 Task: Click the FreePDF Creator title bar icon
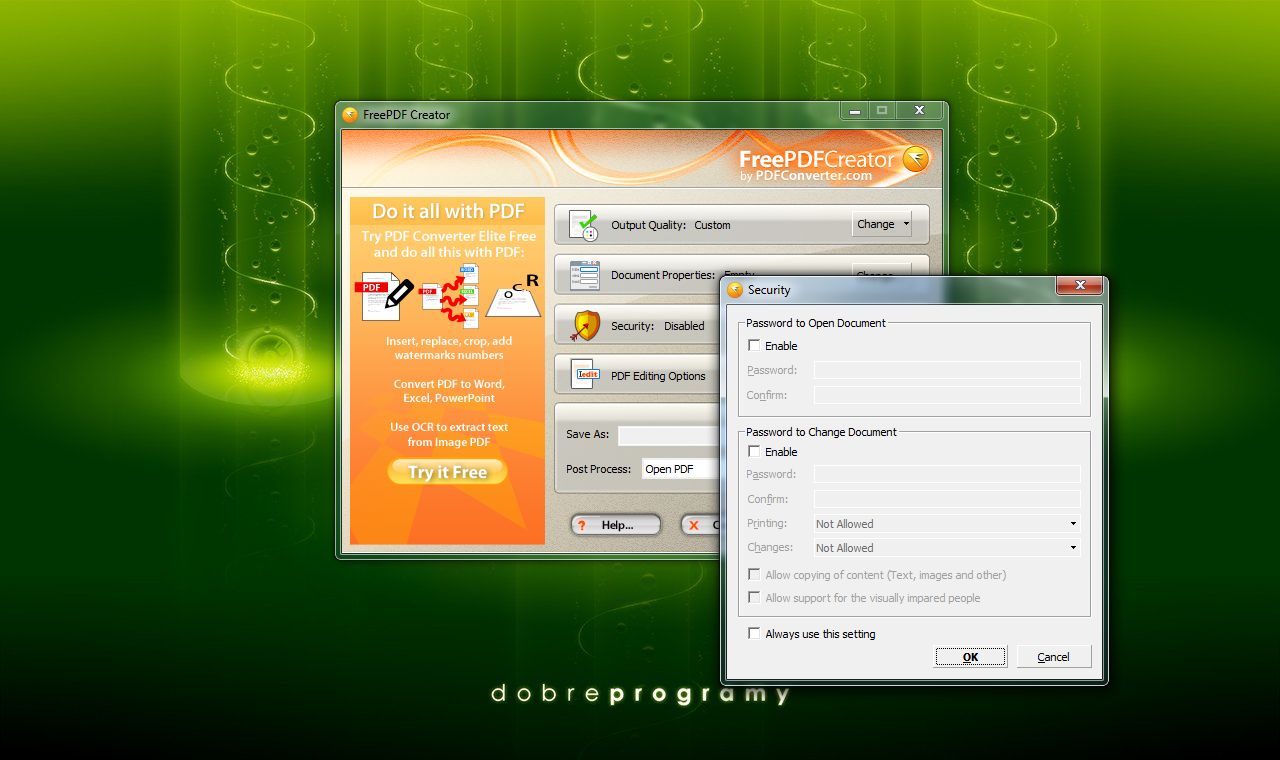[x=350, y=114]
